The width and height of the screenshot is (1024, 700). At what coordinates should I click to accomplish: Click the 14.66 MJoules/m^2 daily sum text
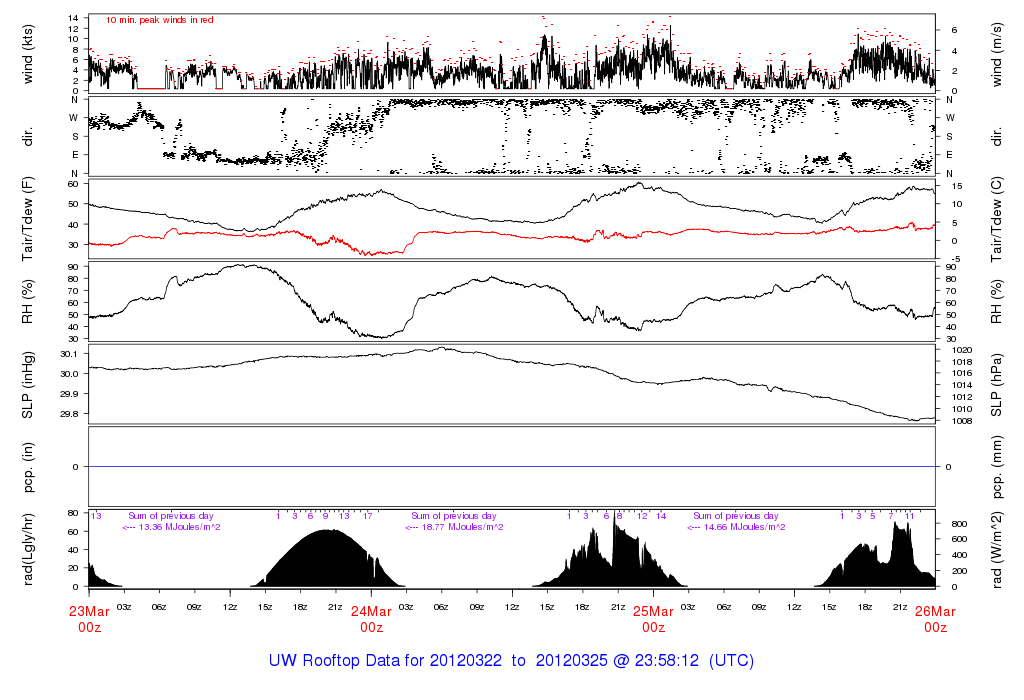pos(735,527)
